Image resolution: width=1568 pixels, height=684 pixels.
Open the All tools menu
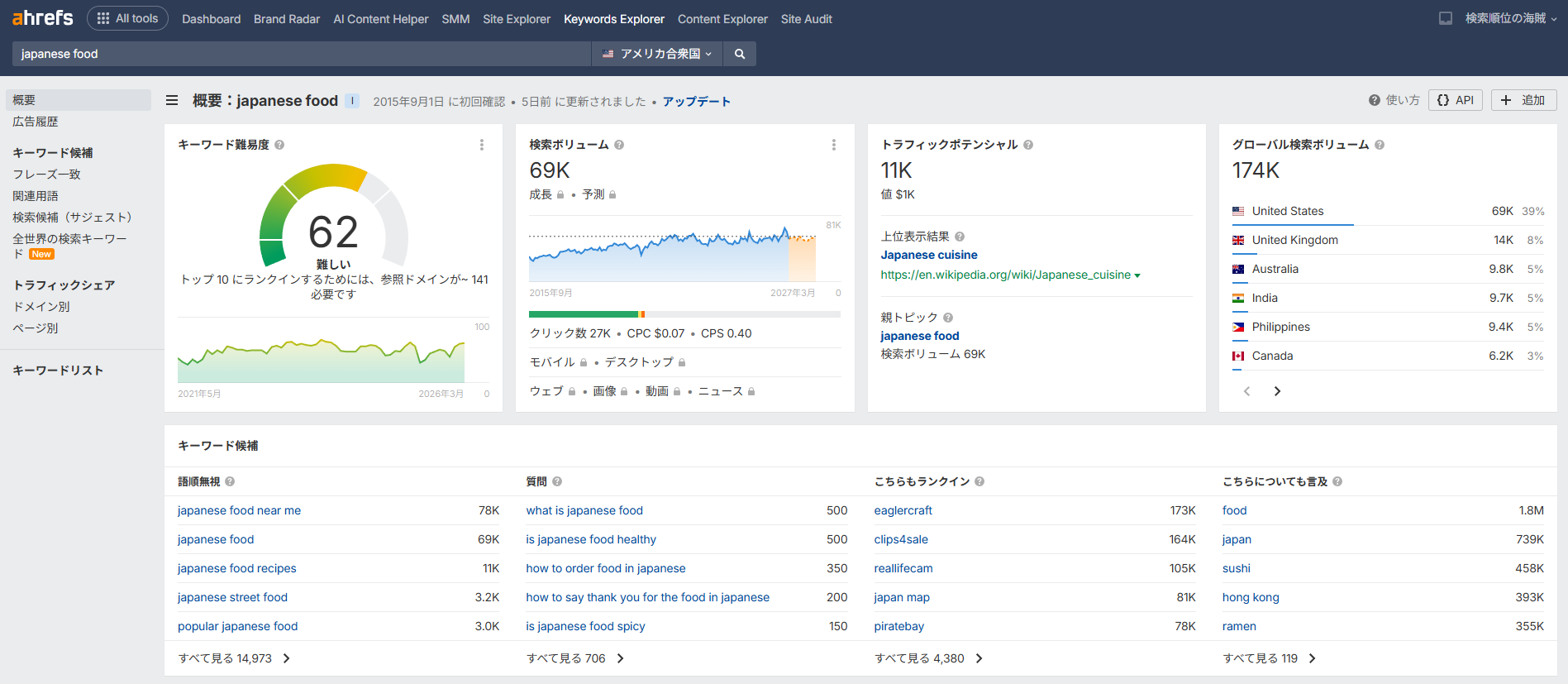(x=128, y=18)
